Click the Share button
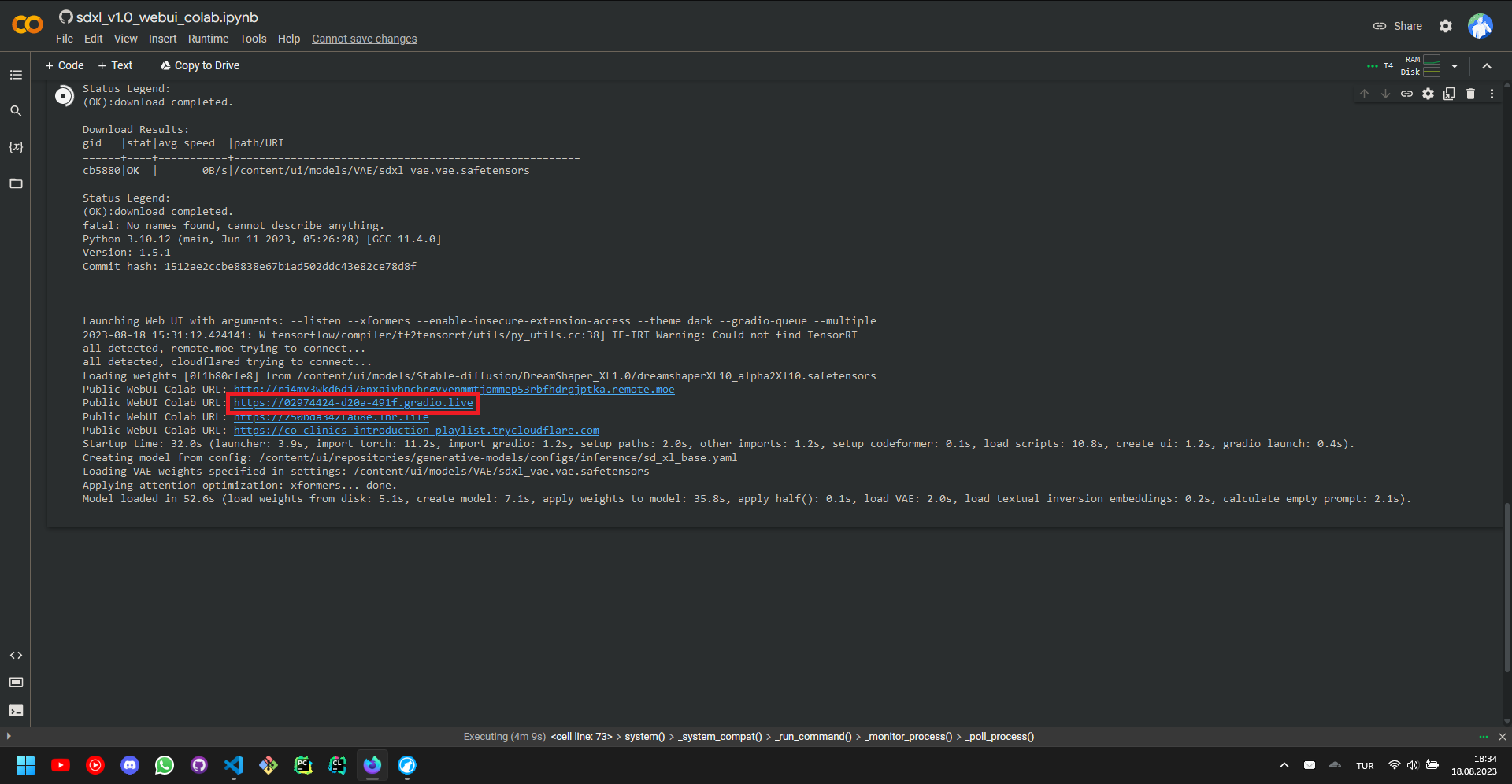This screenshot has height=784, width=1512. [1398, 26]
